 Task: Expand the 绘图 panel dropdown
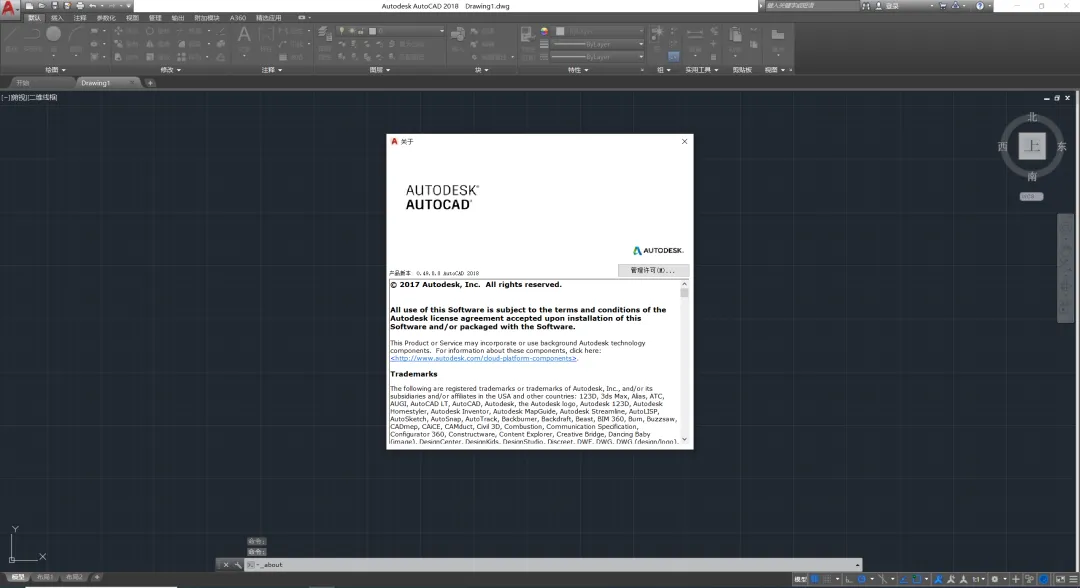coord(55,70)
